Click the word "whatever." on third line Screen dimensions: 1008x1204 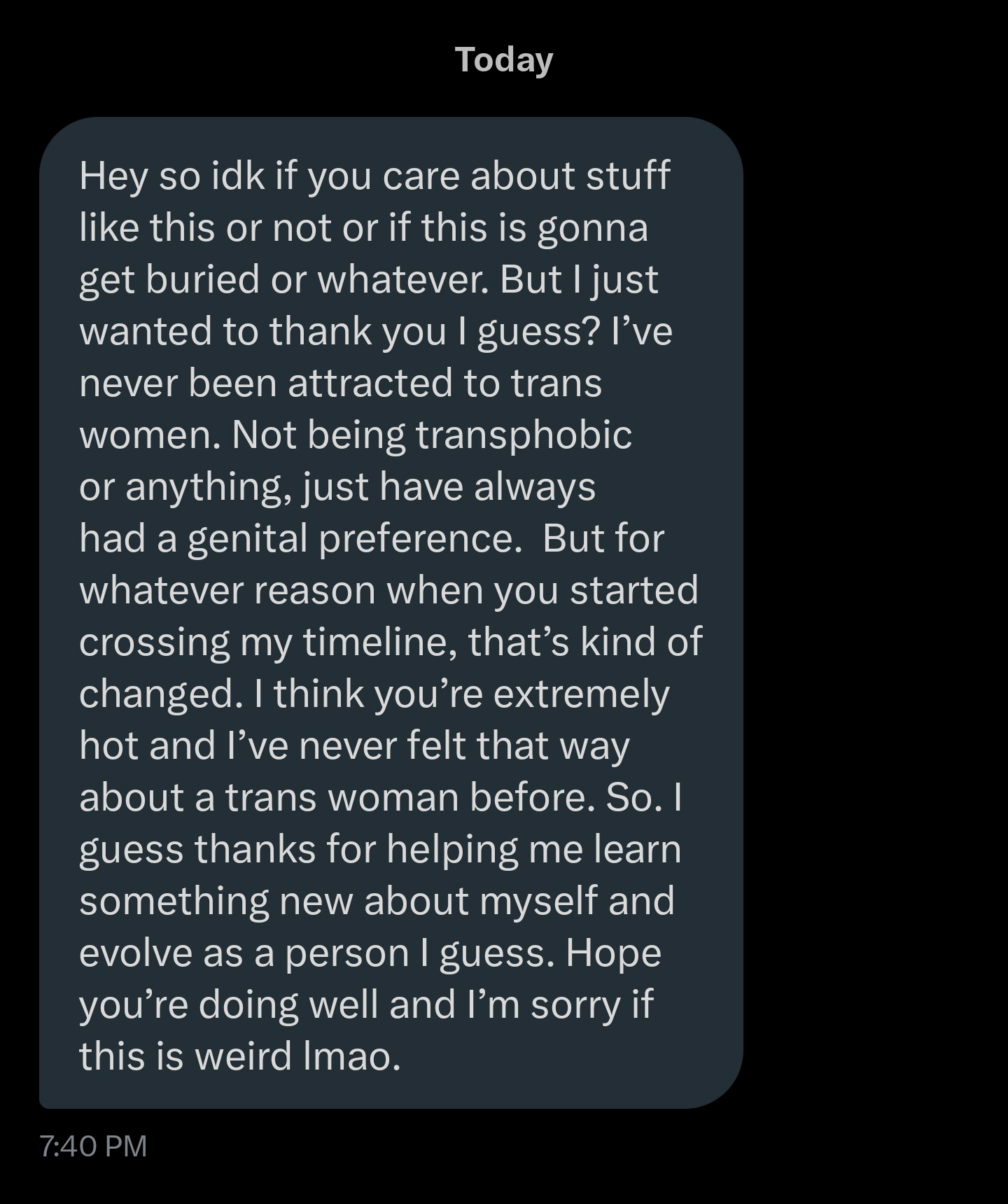pos(402,279)
